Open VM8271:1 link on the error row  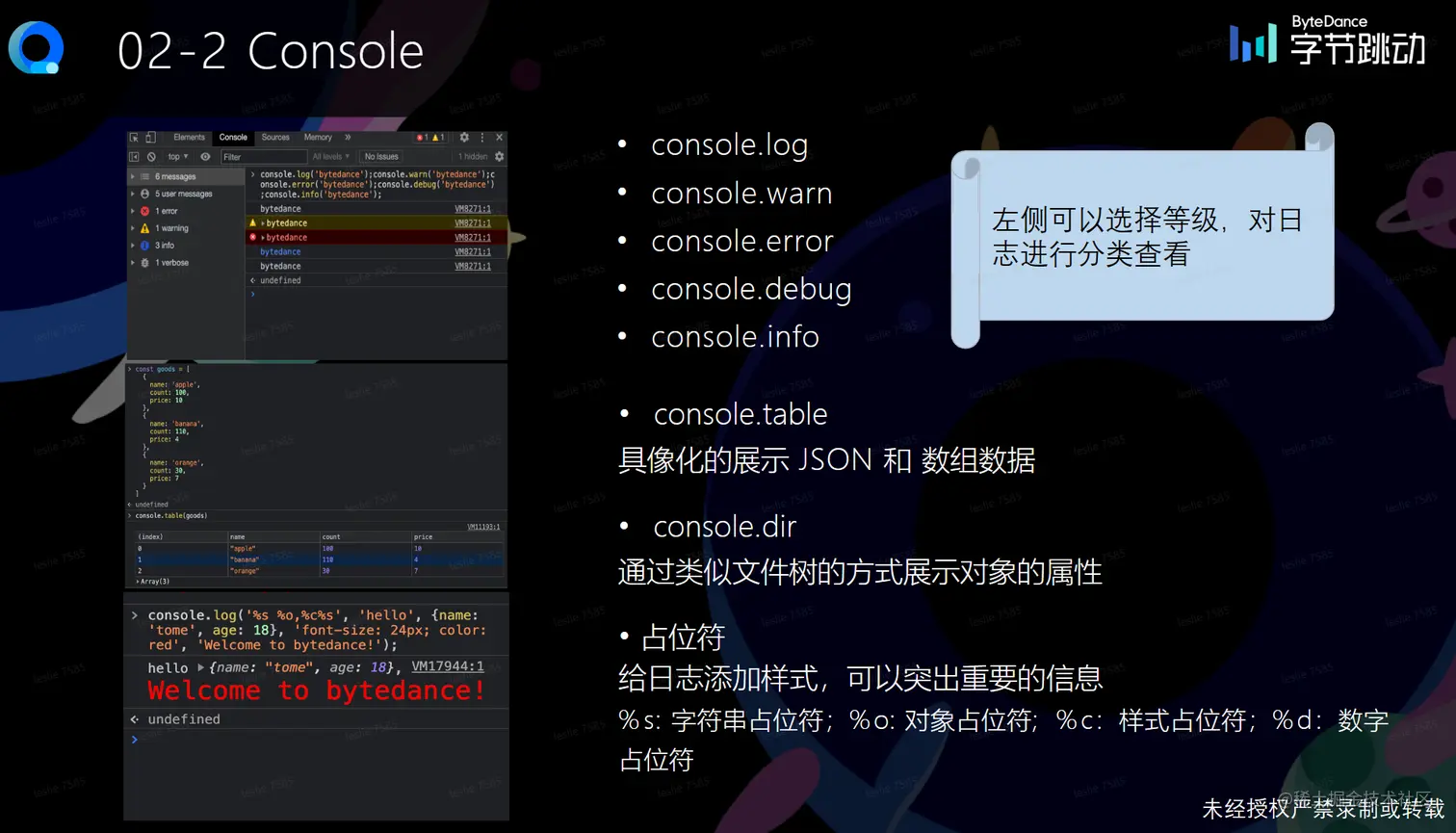pos(473,238)
